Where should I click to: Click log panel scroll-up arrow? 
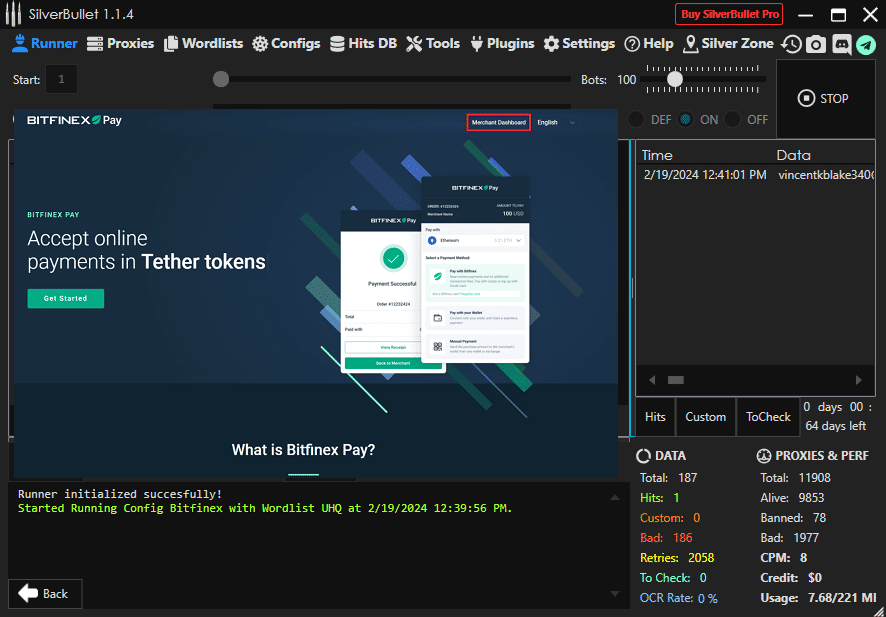tap(615, 498)
